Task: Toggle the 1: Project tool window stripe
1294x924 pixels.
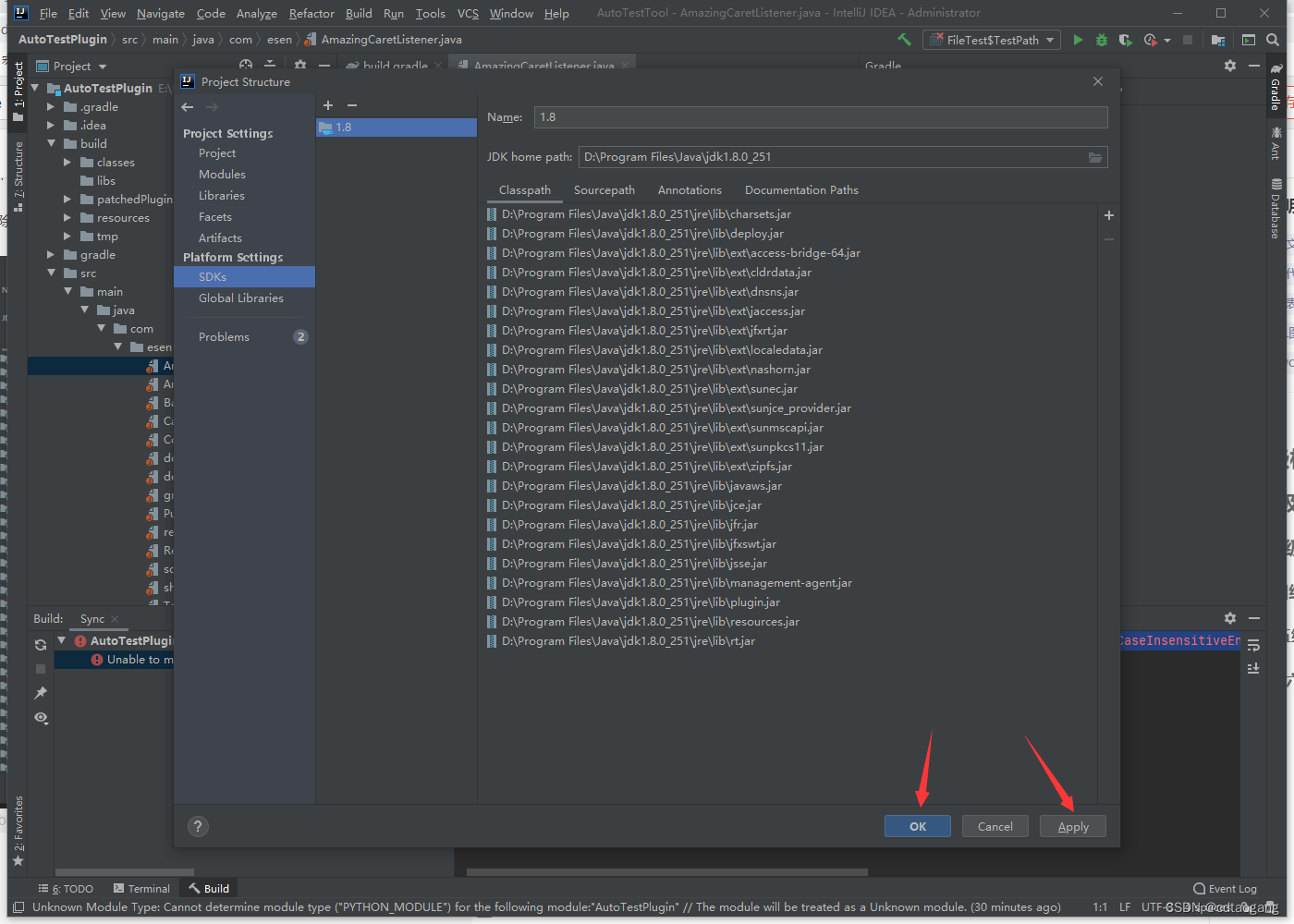Action: 18,91
